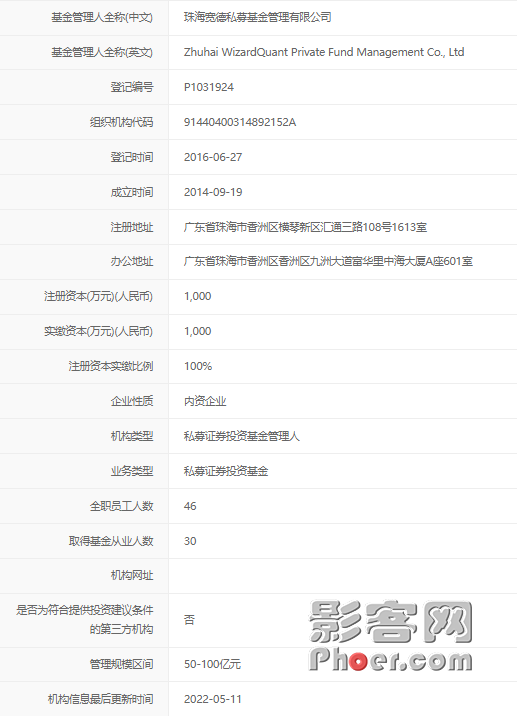
Task: Click the label 办公地址
Action: click(x=132, y=262)
